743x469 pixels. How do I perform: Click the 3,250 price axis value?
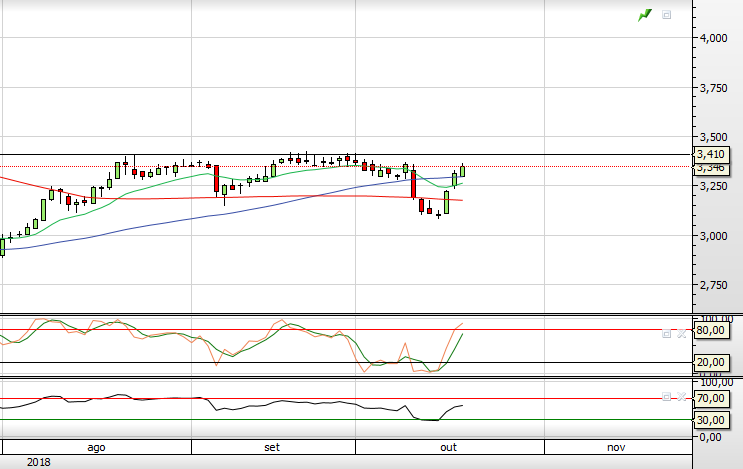click(x=714, y=186)
